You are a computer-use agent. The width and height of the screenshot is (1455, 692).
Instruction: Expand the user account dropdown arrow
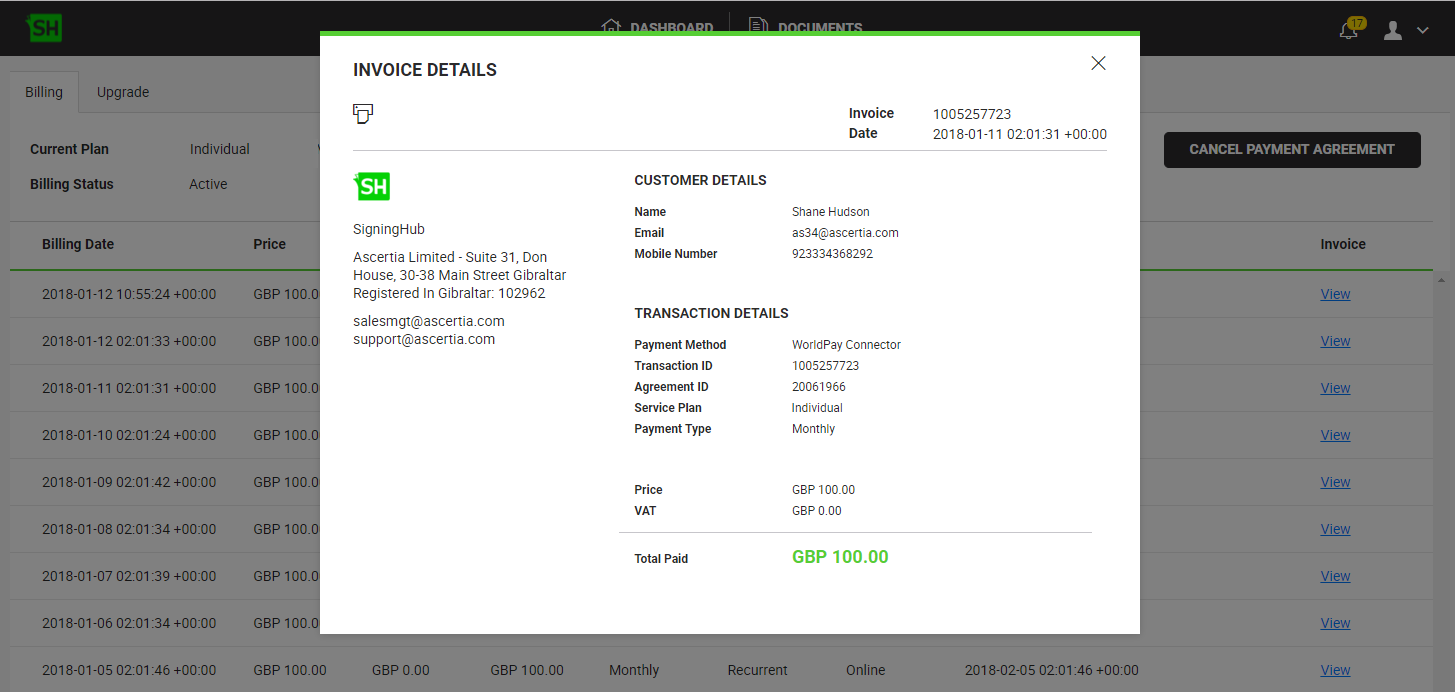point(1422,31)
